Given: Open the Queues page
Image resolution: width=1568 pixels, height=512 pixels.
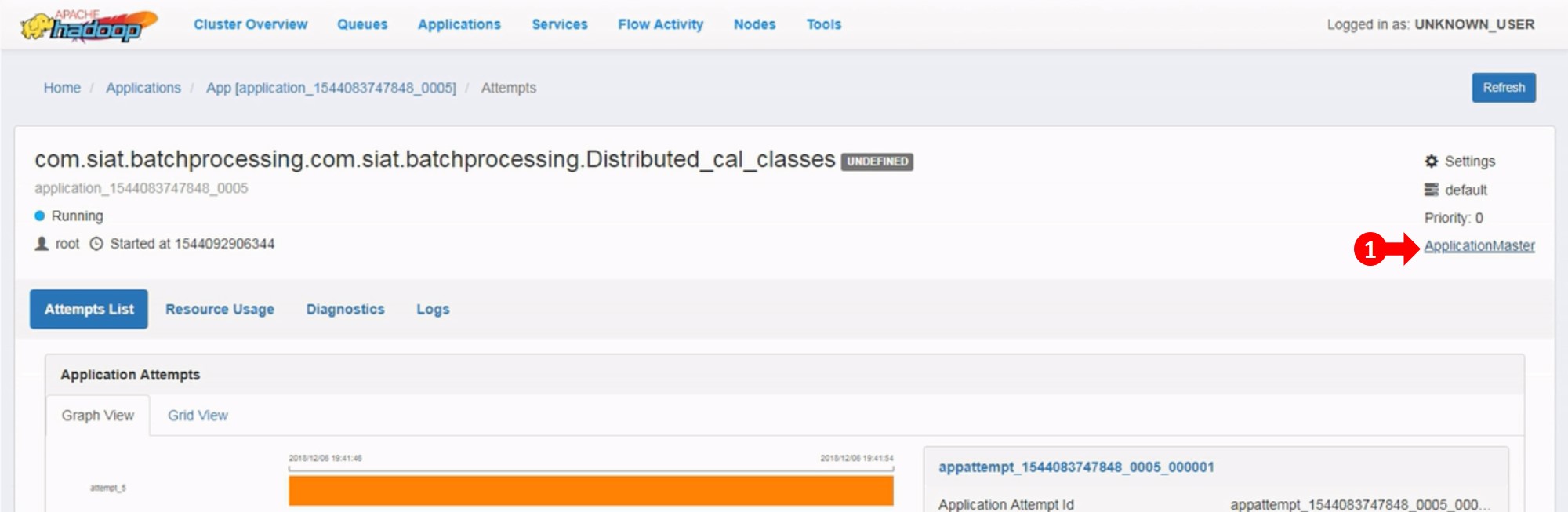Looking at the screenshot, I should [362, 24].
